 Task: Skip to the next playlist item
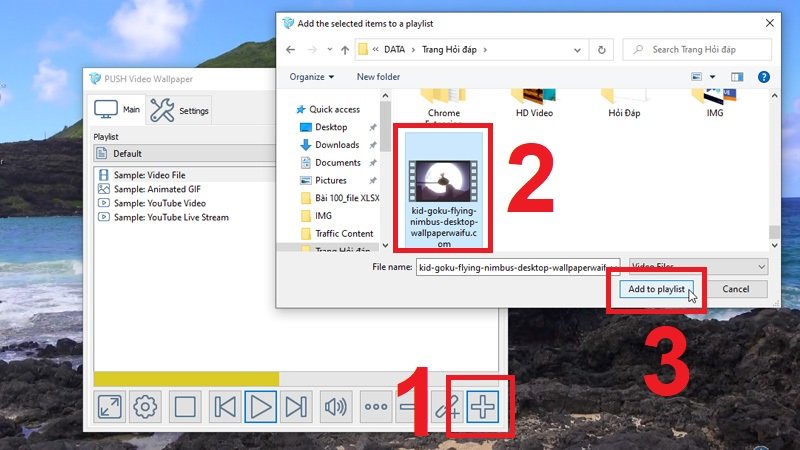pyautogui.click(x=295, y=407)
